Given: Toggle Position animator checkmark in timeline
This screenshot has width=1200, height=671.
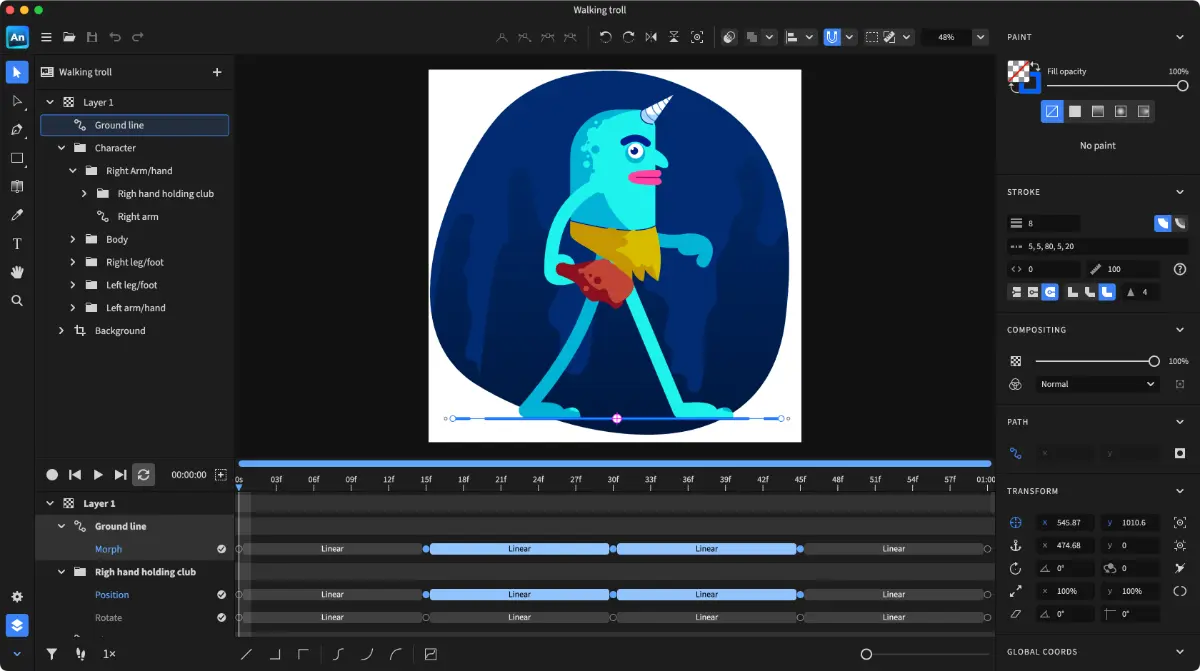Looking at the screenshot, I should pyautogui.click(x=222, y=595).
